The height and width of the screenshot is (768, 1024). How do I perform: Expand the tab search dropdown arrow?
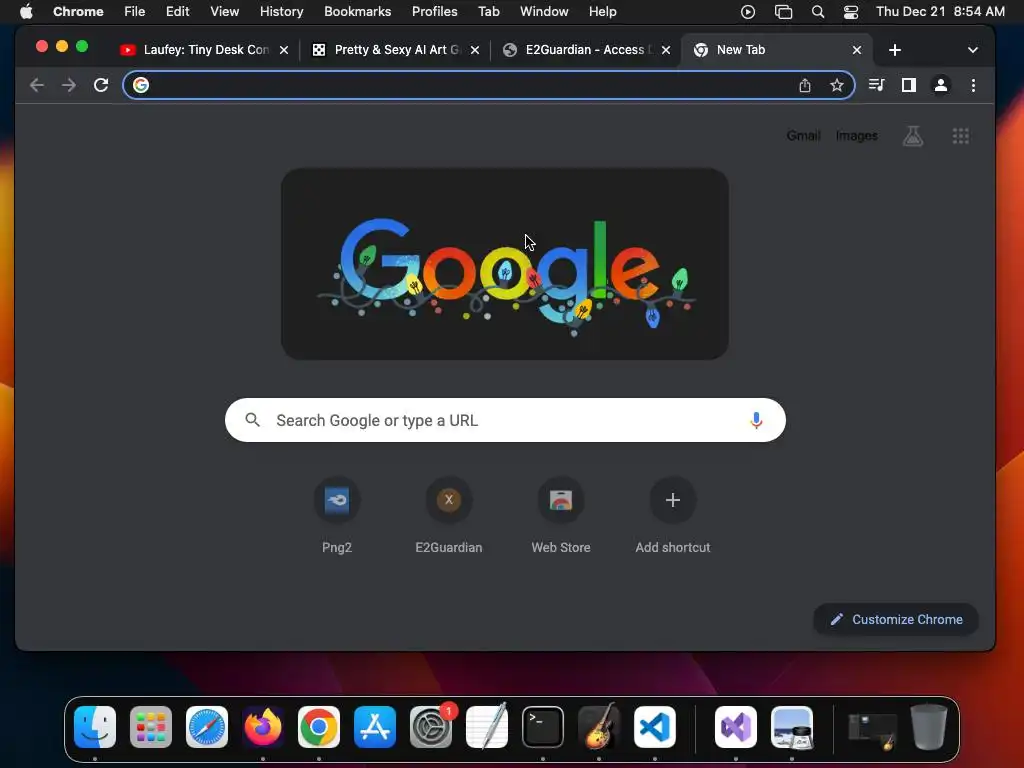point(972,50)
